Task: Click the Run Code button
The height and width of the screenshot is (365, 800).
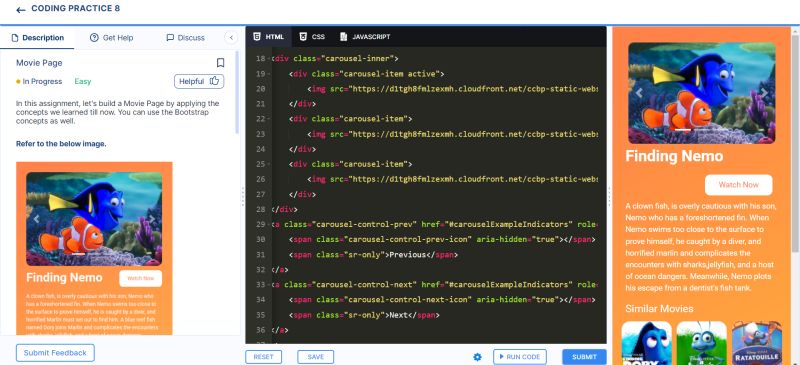Action: click(x=520, y=357)
